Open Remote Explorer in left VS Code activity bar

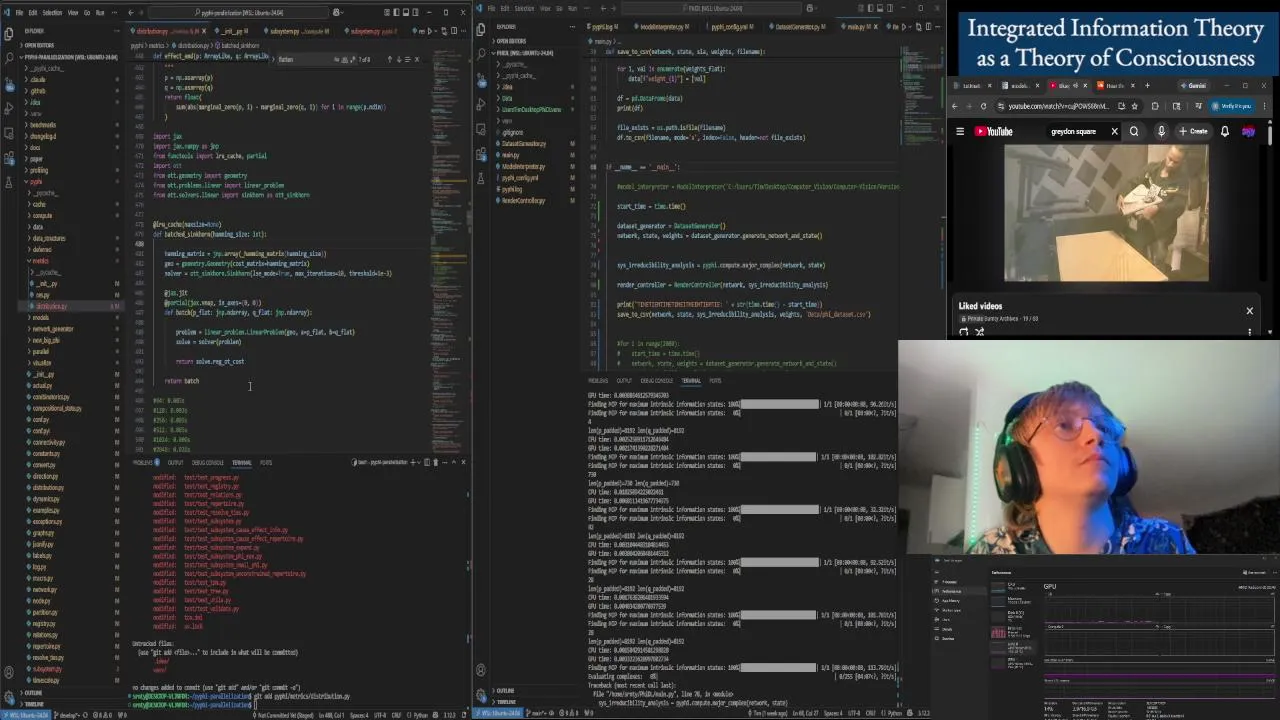click(x=9, y=133)
